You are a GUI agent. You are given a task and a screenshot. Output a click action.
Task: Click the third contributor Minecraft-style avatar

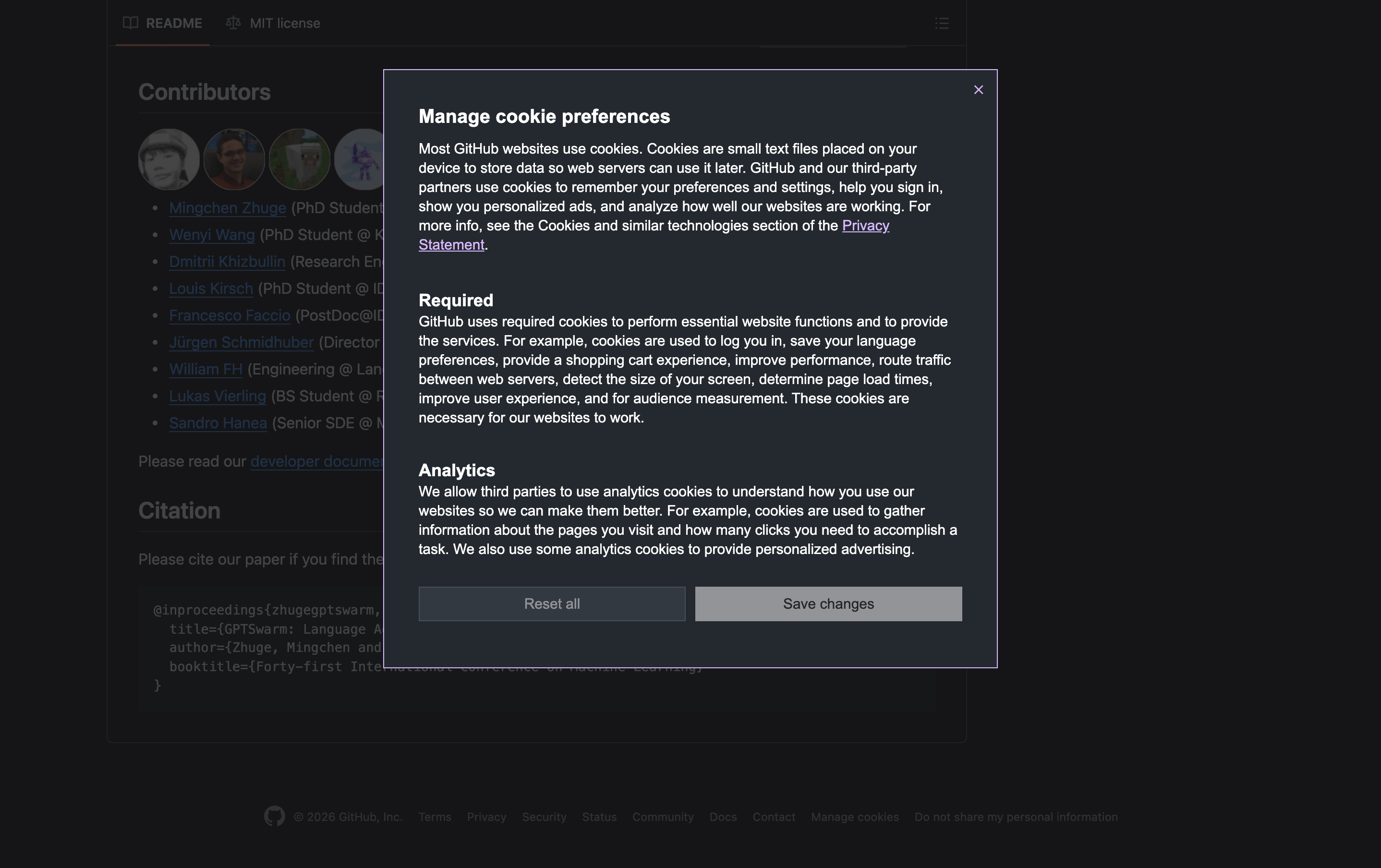[299, 159]
